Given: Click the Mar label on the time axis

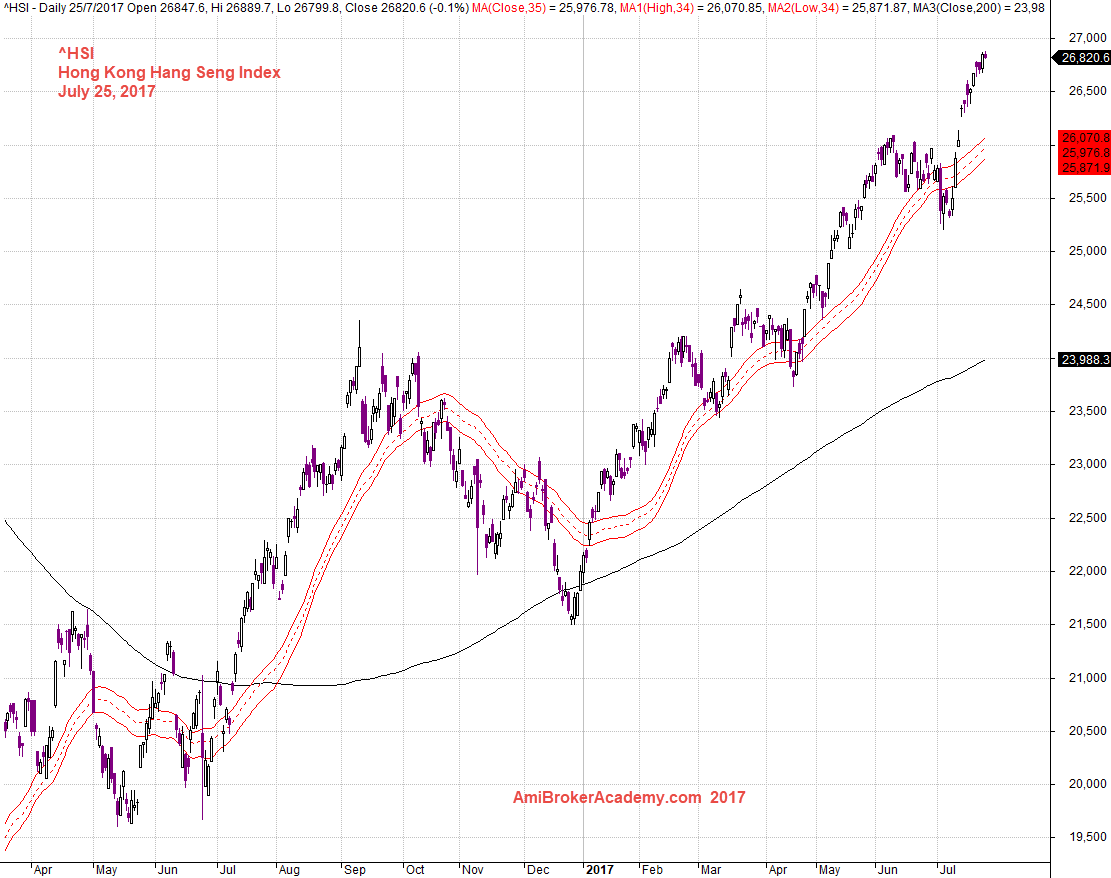Looking at the screenshot, I should point(711,869).
